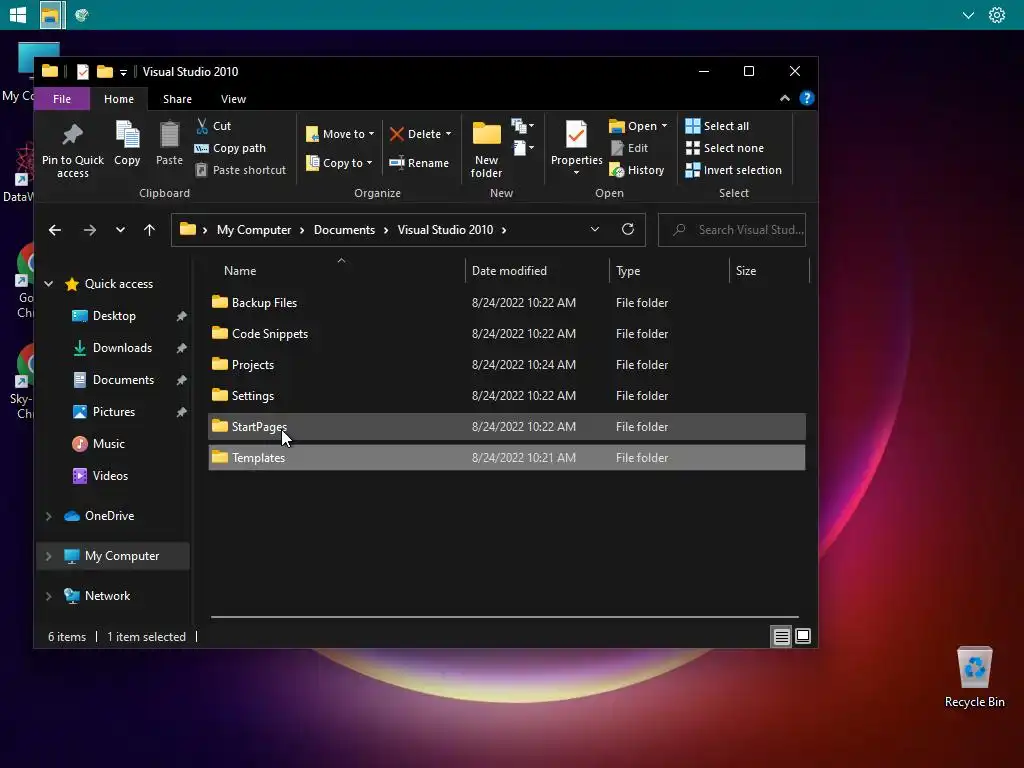Rename the selected folder
Image resolution: width=1024 pixels, height=768 pixels.
(x=419, y=163)
